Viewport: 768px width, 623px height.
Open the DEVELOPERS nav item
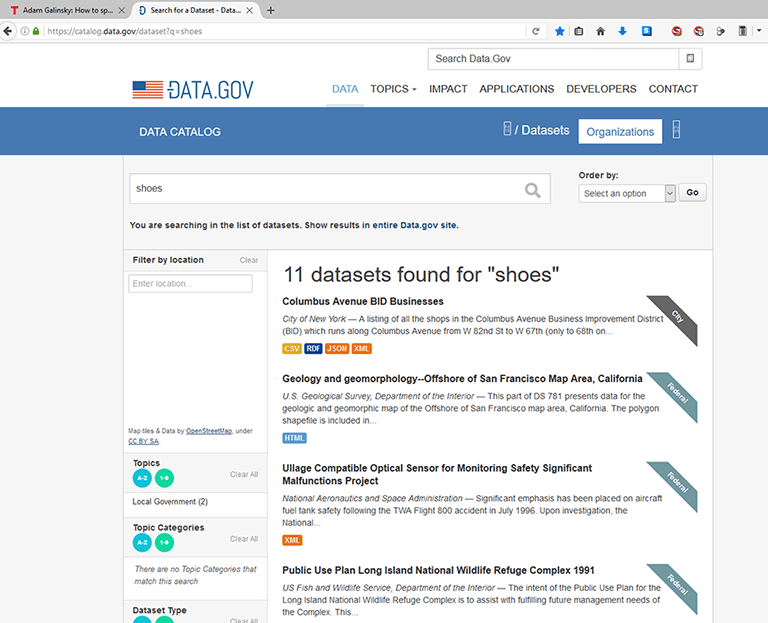point(601,89)
